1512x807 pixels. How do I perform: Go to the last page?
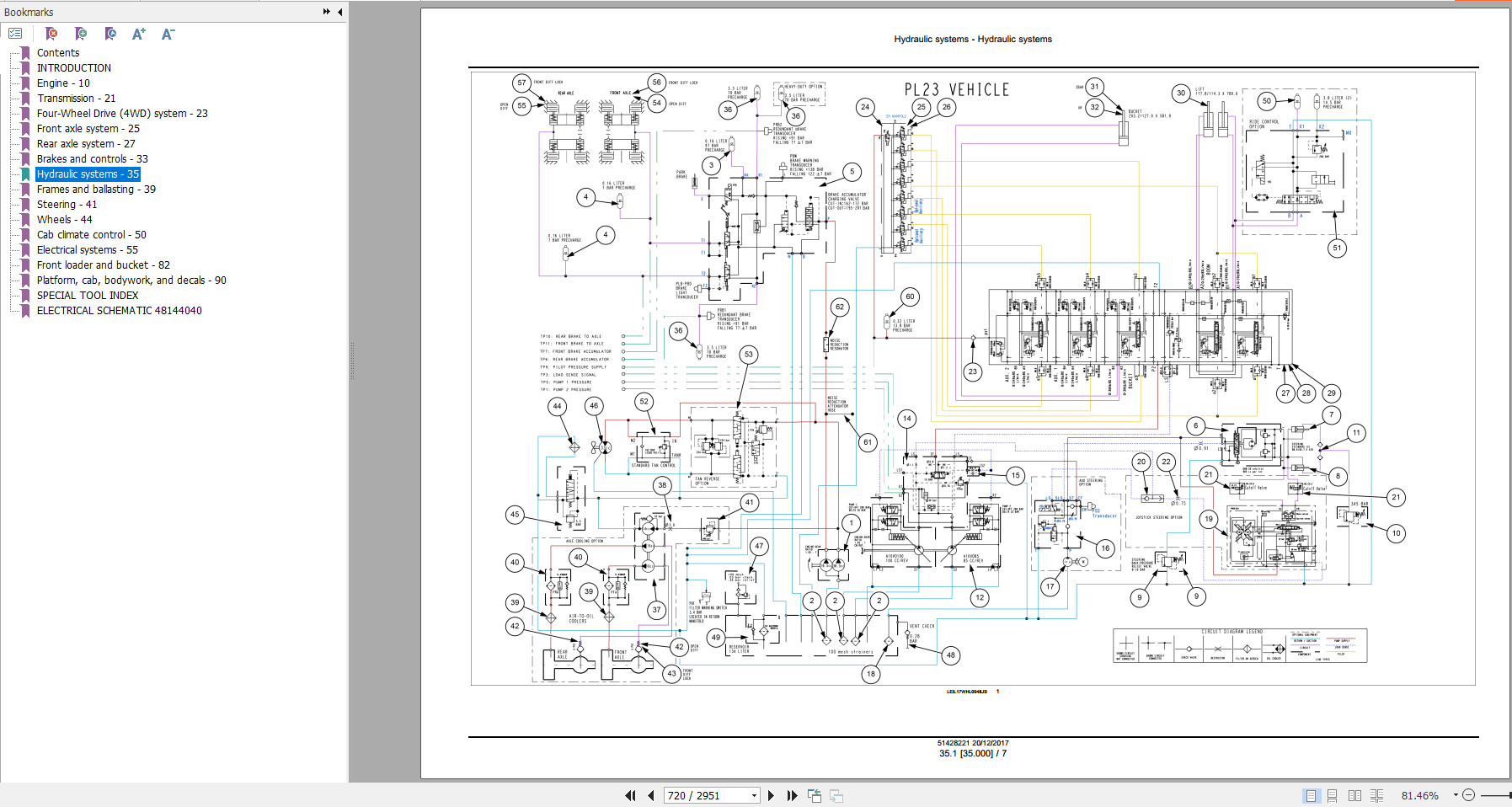point(792,795)
